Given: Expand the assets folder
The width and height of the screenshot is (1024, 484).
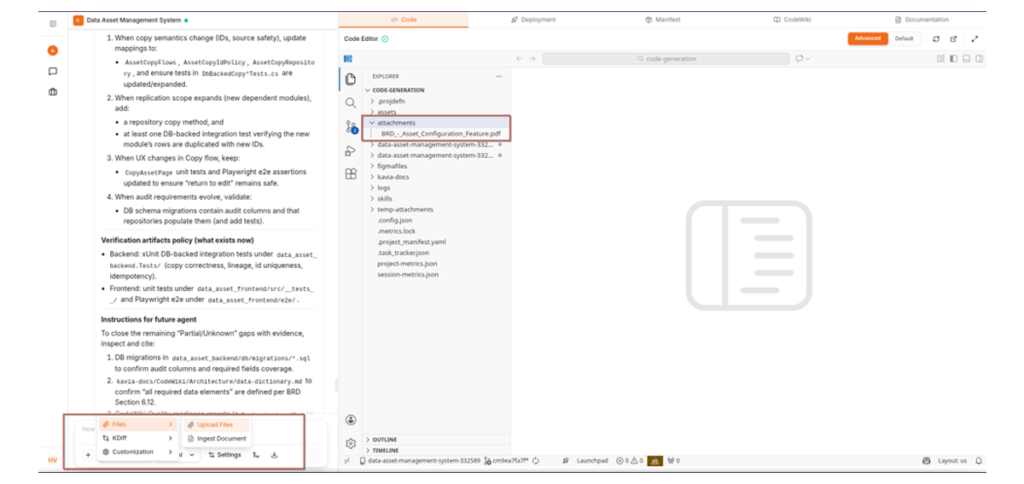Looking at the screenshot, I should pos(387,112).
